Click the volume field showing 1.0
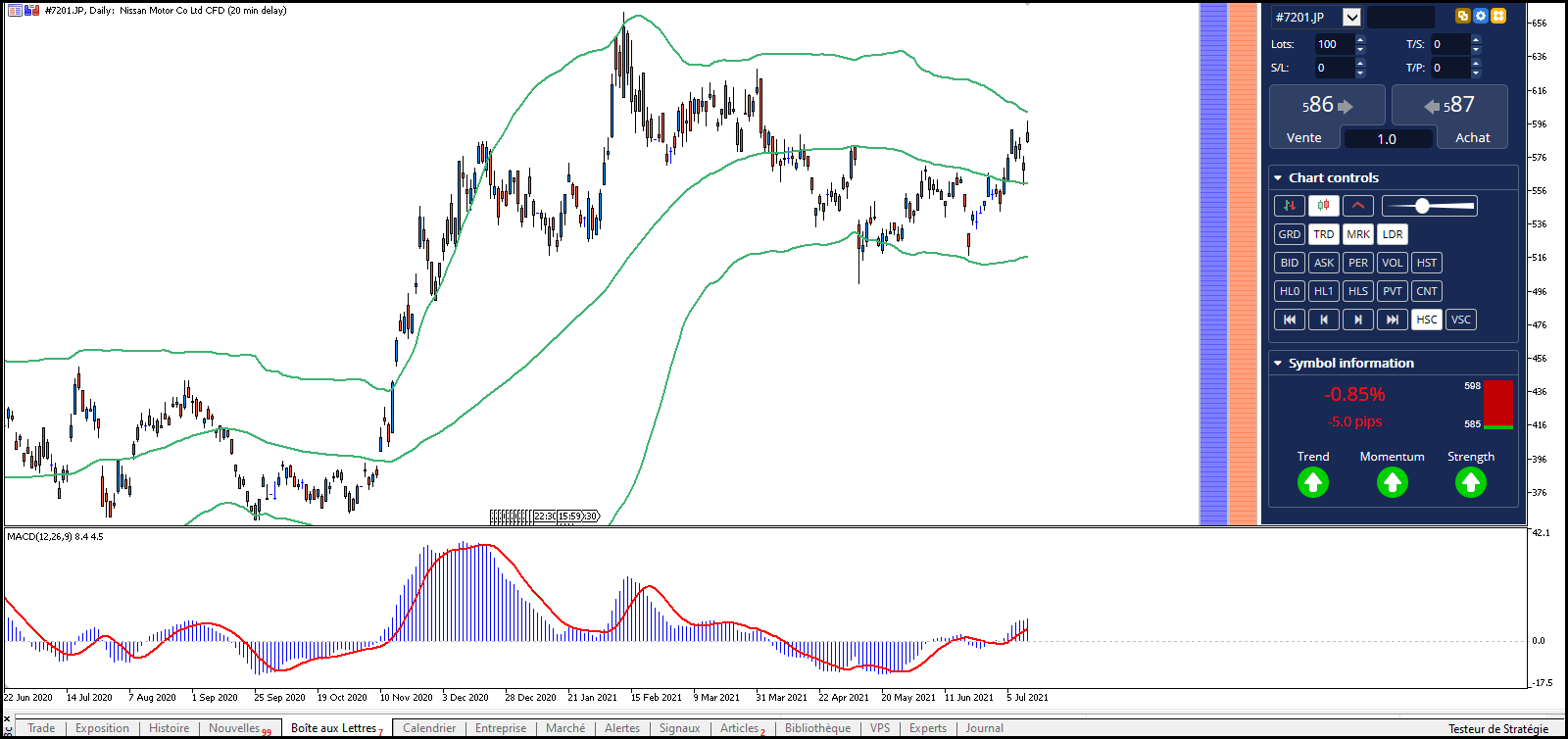 (x=1387, y=139)
